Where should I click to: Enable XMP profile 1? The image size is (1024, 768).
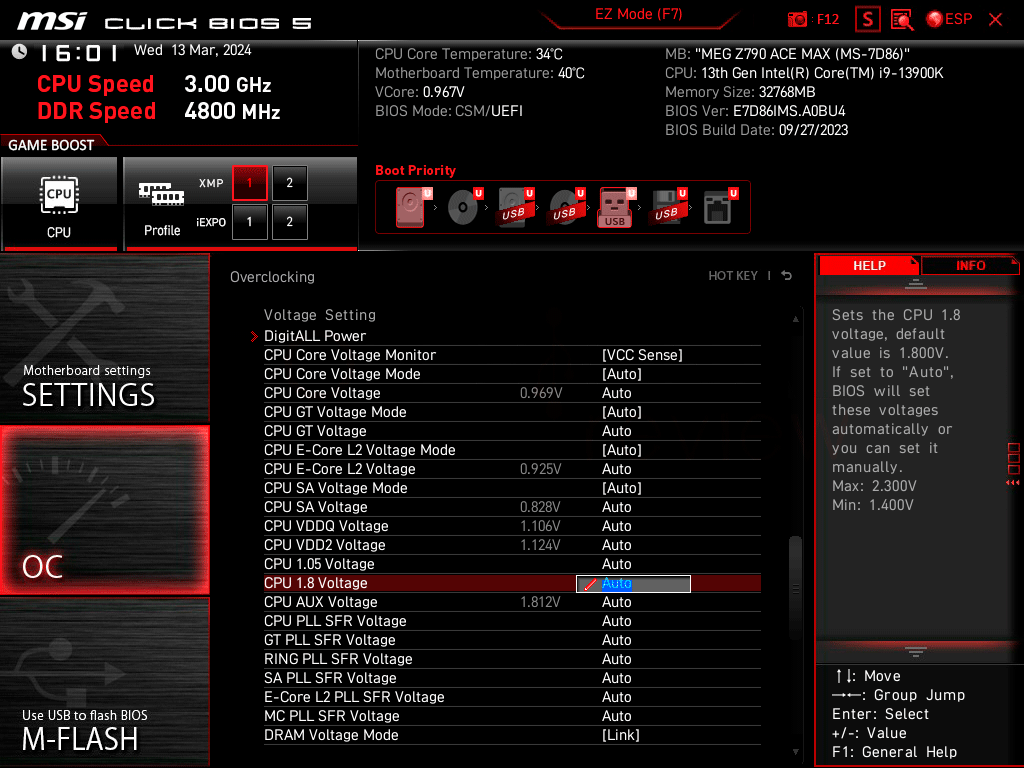point(249,183)
